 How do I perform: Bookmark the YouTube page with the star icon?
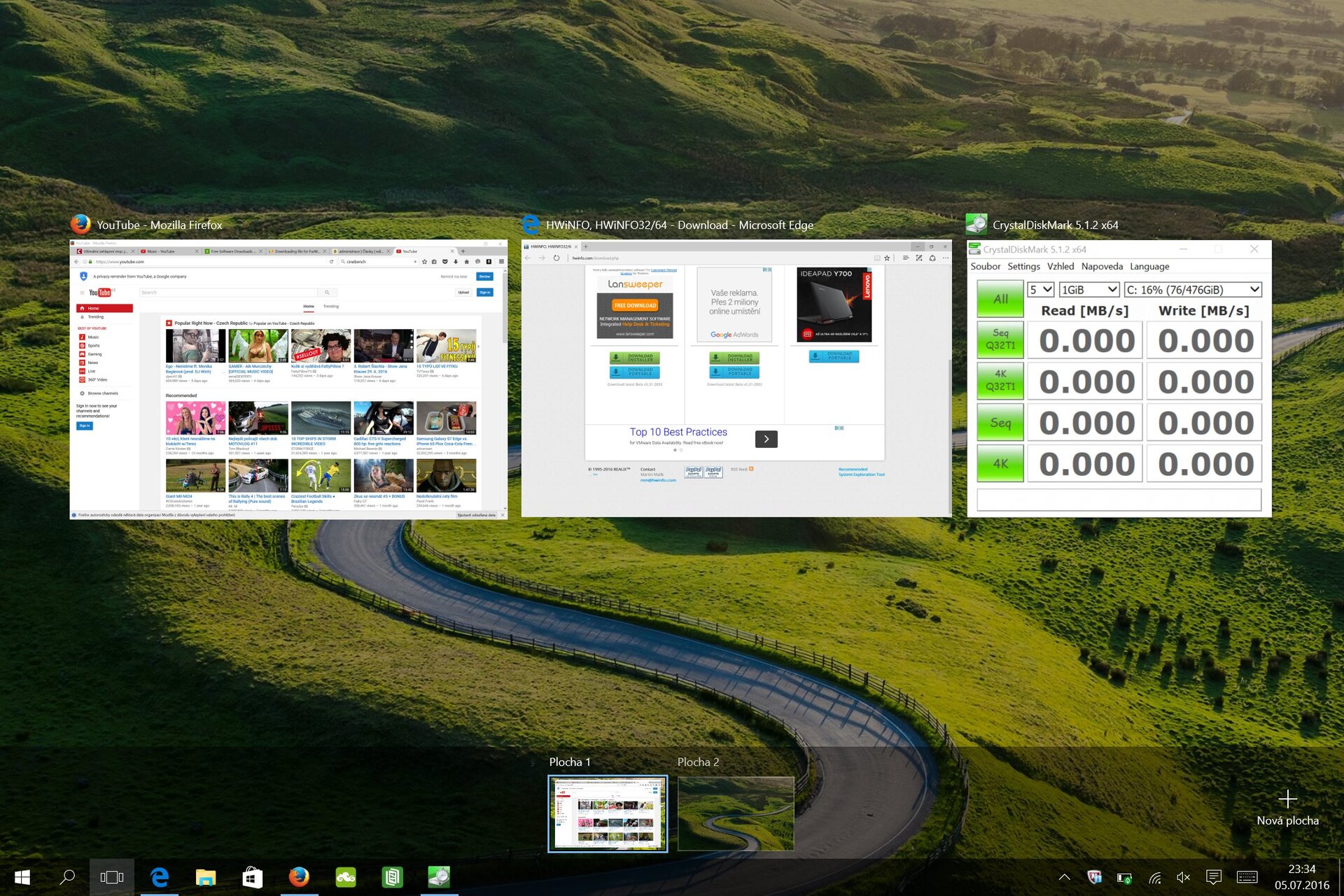424,261
